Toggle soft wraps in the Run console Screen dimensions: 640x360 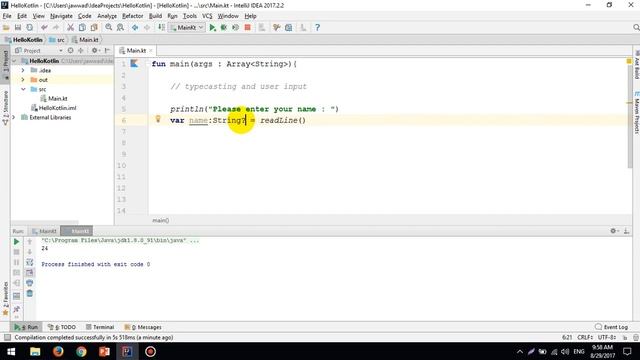(x=30, y=262)
